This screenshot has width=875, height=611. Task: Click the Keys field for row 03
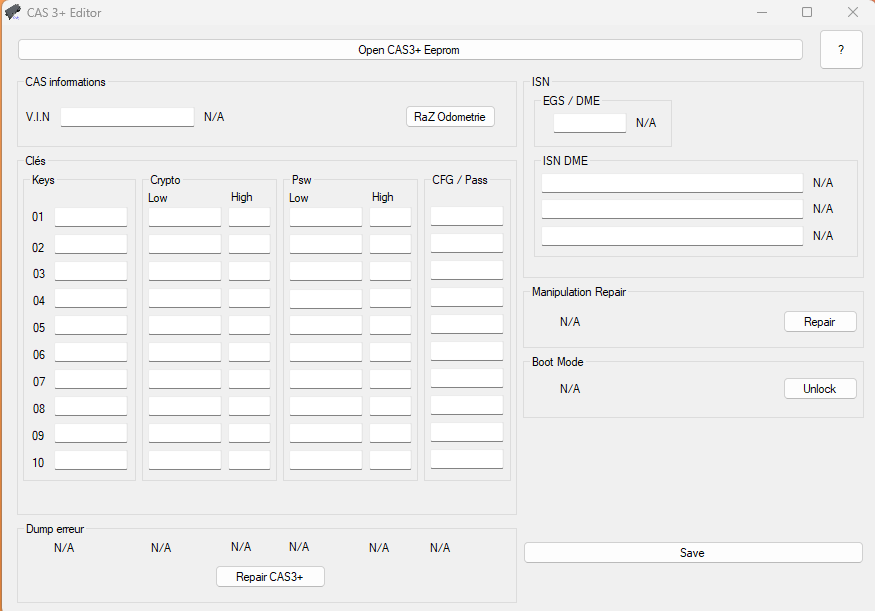point(91,271)
